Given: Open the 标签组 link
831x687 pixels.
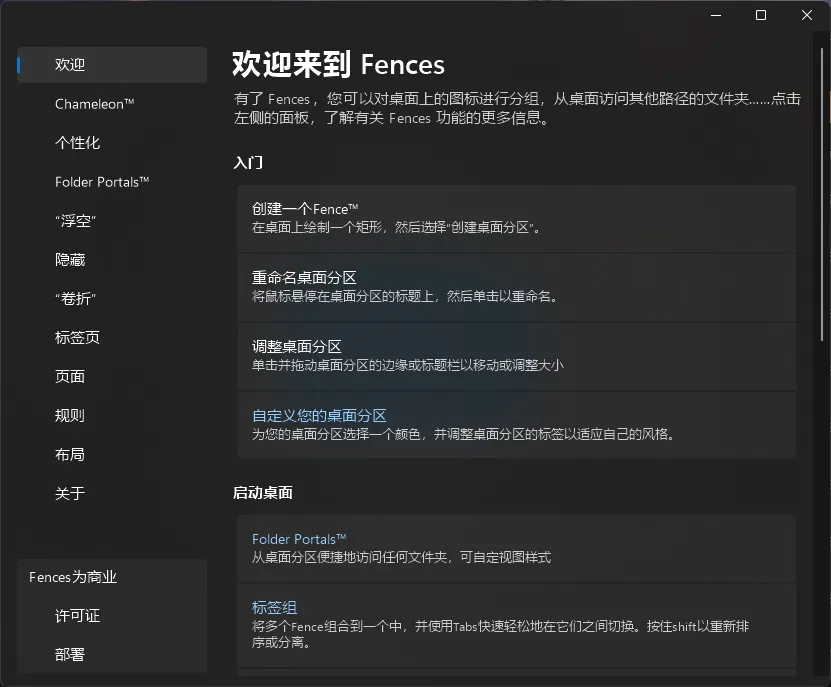Looking at the screenshot, I should [x=274, y=607].
